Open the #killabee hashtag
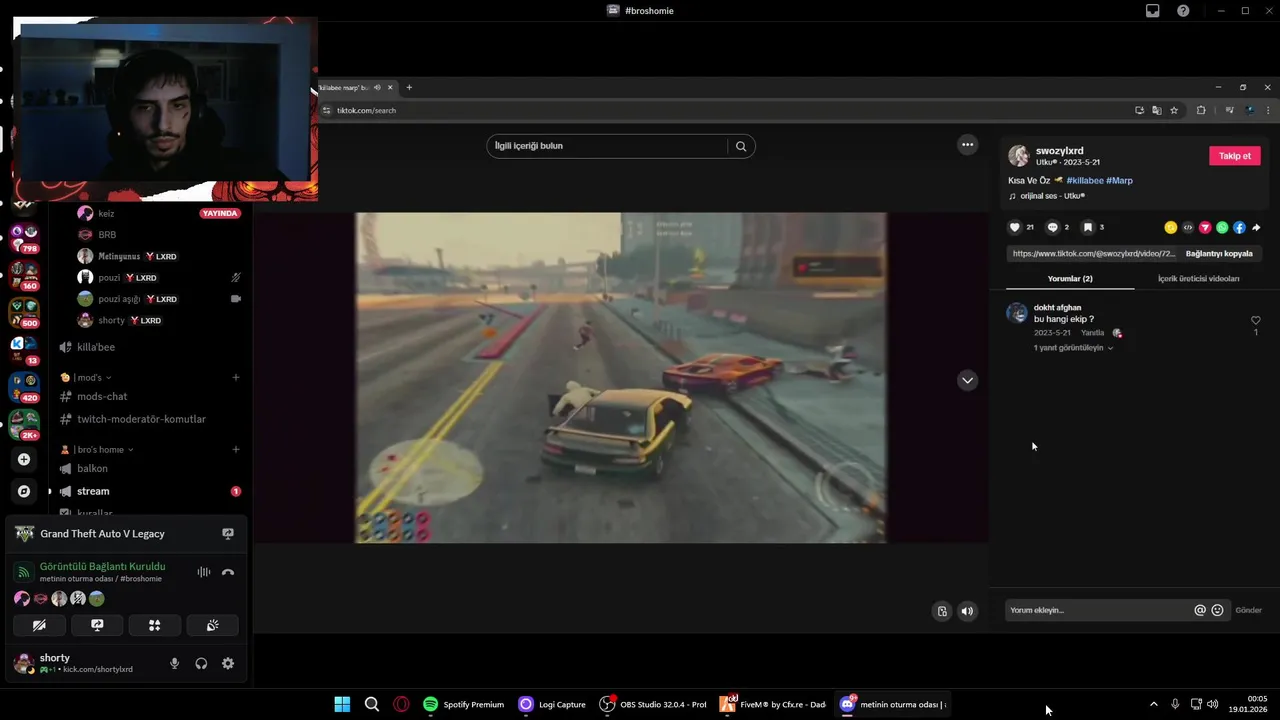Screen dimensions: 1280x720 point(1085,181)
